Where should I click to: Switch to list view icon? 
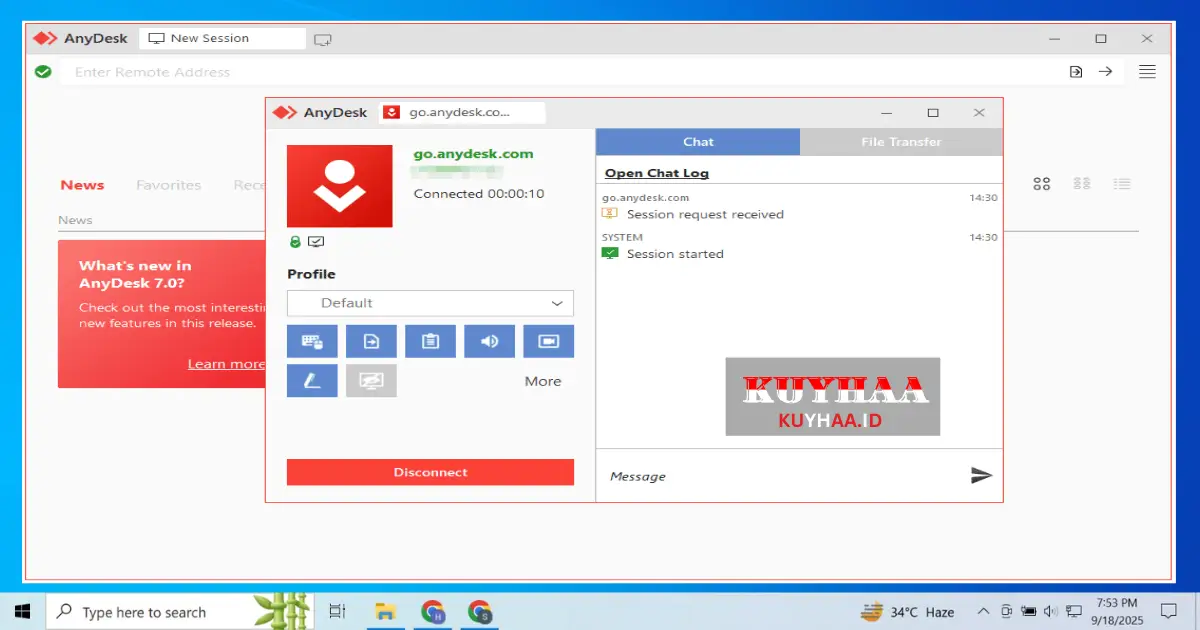click(1122, 184)
